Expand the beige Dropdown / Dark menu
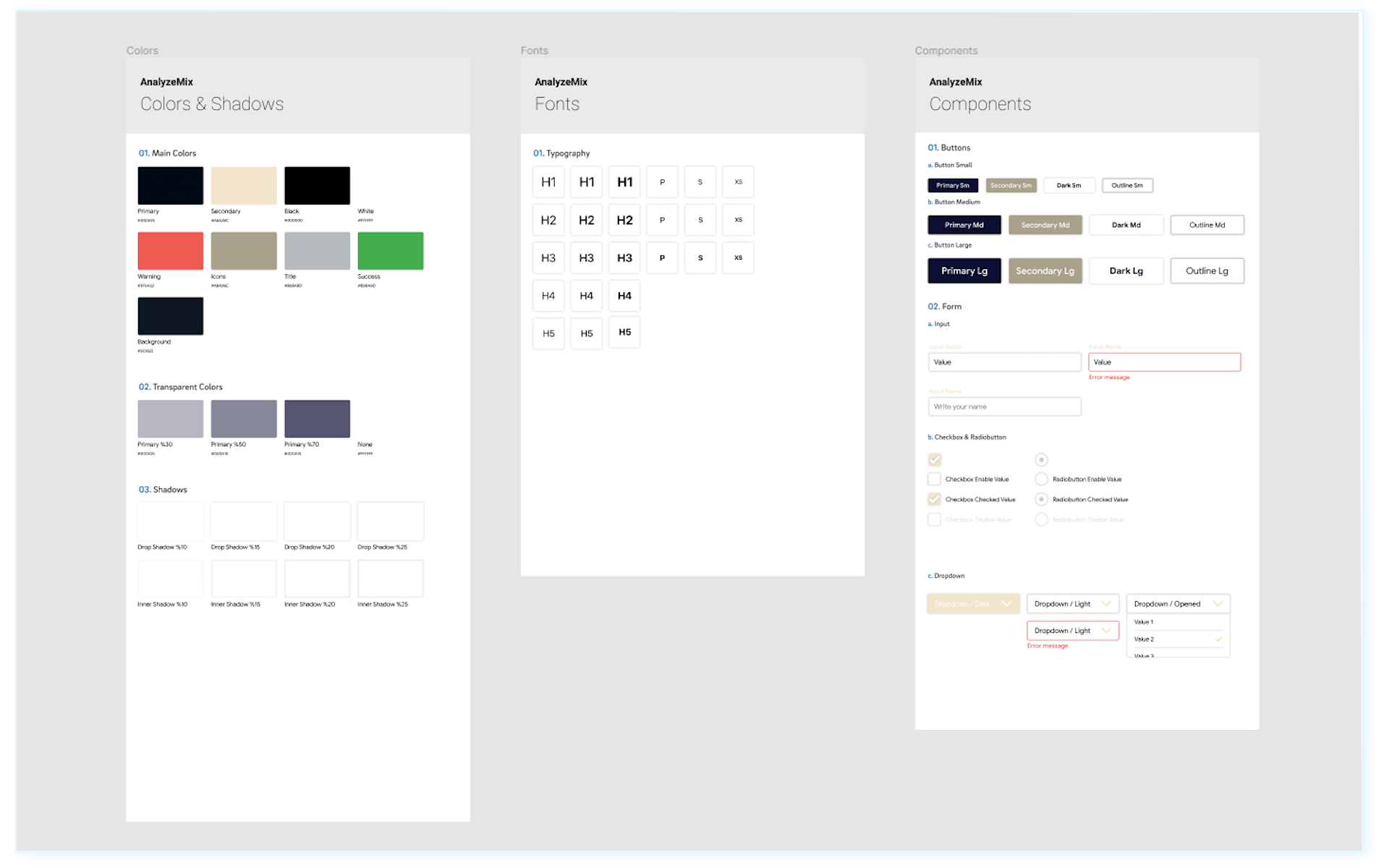1389x868 pixels. point(972,603)
